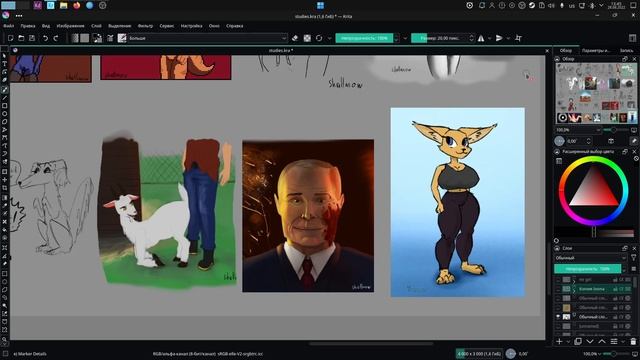
Task: Open an existing document via toolbar folder icon
Action: (21, 38)
